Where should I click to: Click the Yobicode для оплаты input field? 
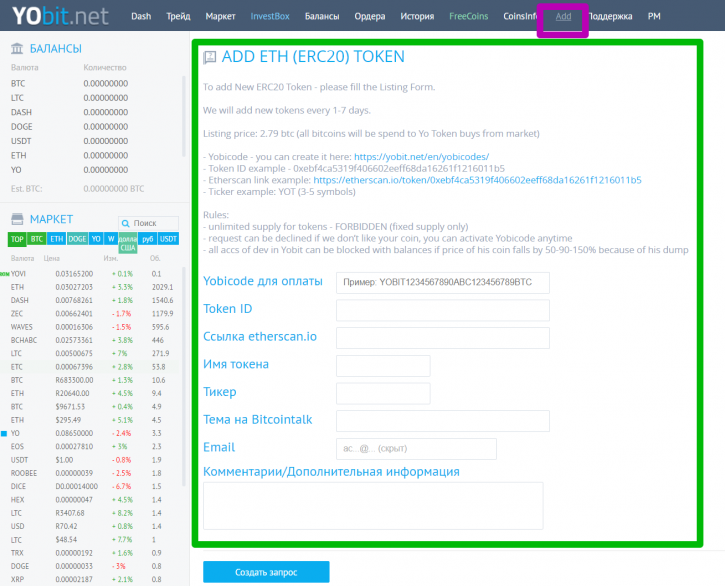point(442,283)
